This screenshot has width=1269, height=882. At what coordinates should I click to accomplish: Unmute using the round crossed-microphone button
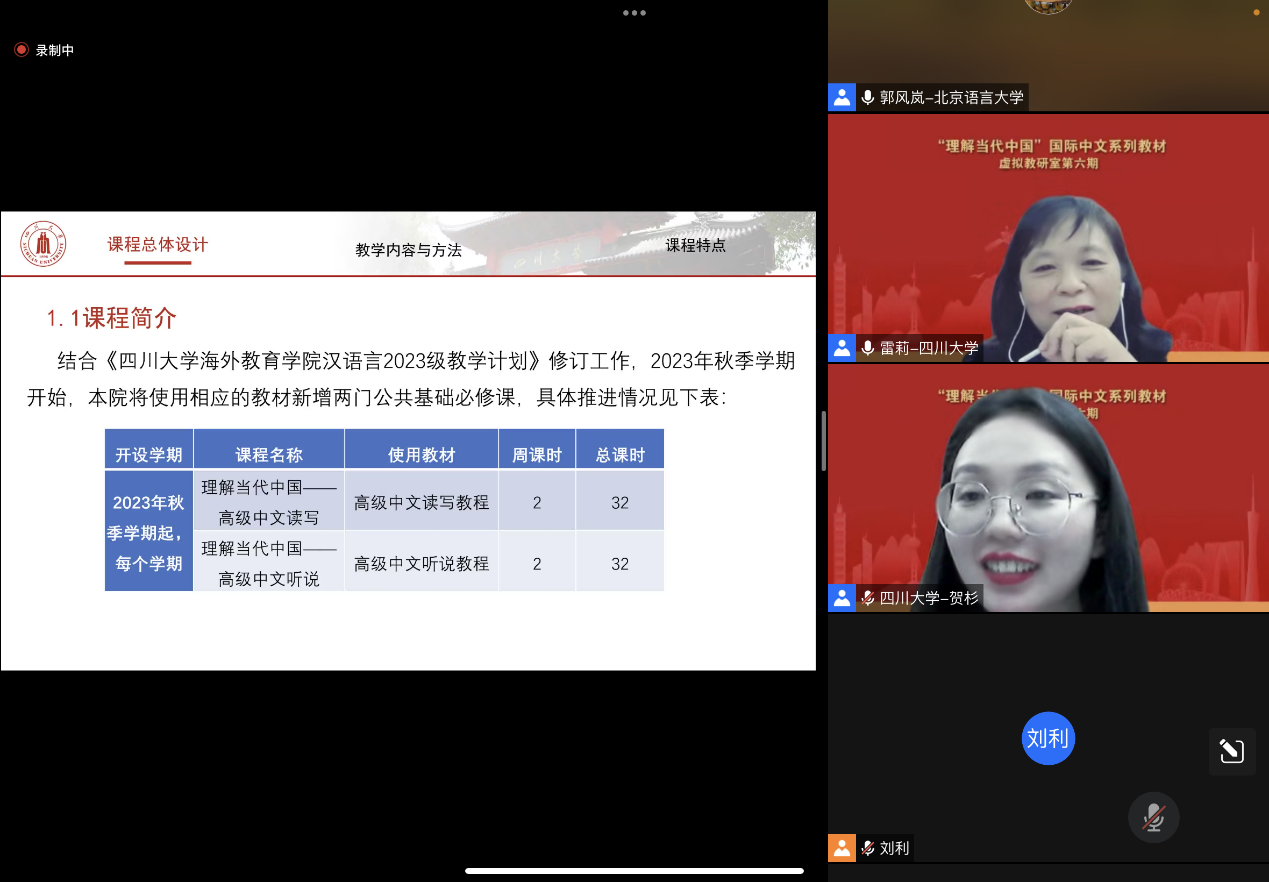(1153, 817)
